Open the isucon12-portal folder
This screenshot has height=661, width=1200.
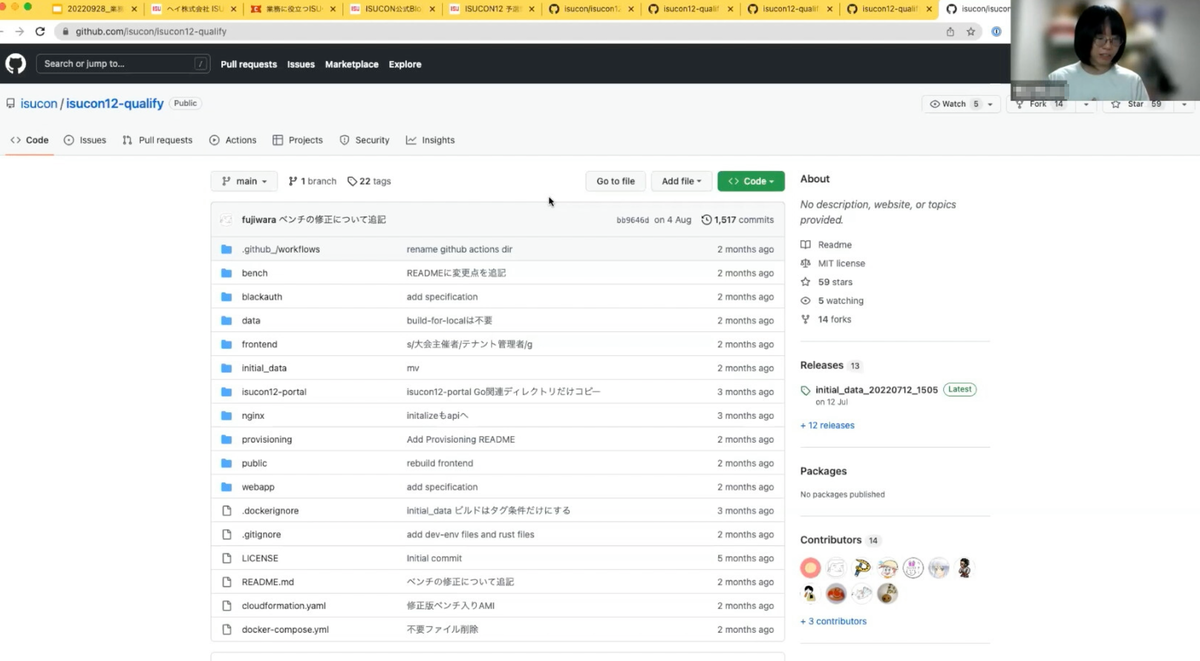(x=274, y=392)
